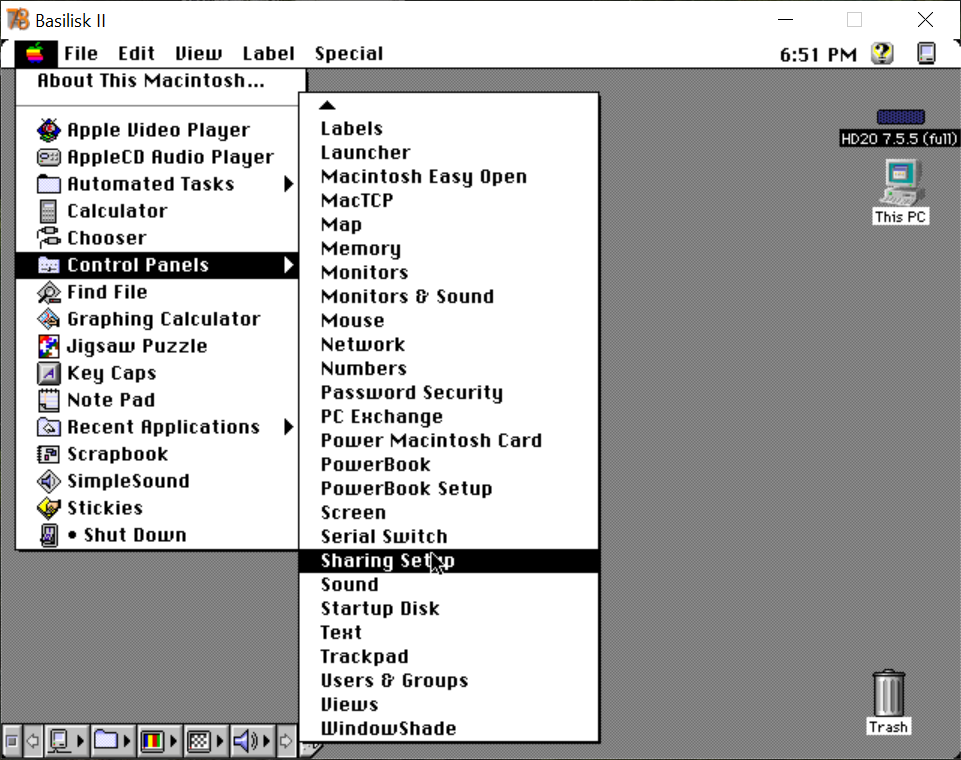Choose Map control panel
Image resolution: width=961 pixels, height=760 pixels.
449,224
